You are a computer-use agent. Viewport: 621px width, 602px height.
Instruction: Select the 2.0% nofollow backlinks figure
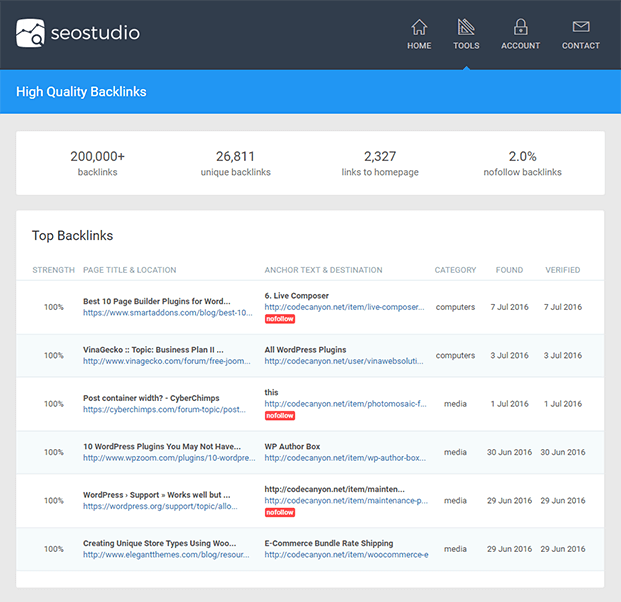pyautogui.click(x=522, y=156)
